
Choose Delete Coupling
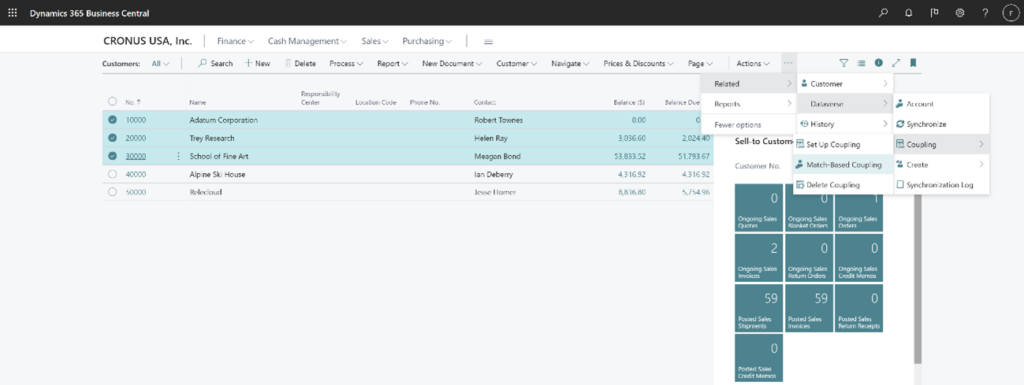[x=842, y=185]
